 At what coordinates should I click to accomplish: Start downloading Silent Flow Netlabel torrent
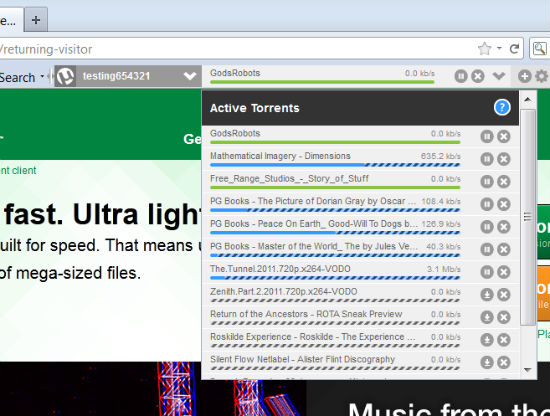pos(487,362)
